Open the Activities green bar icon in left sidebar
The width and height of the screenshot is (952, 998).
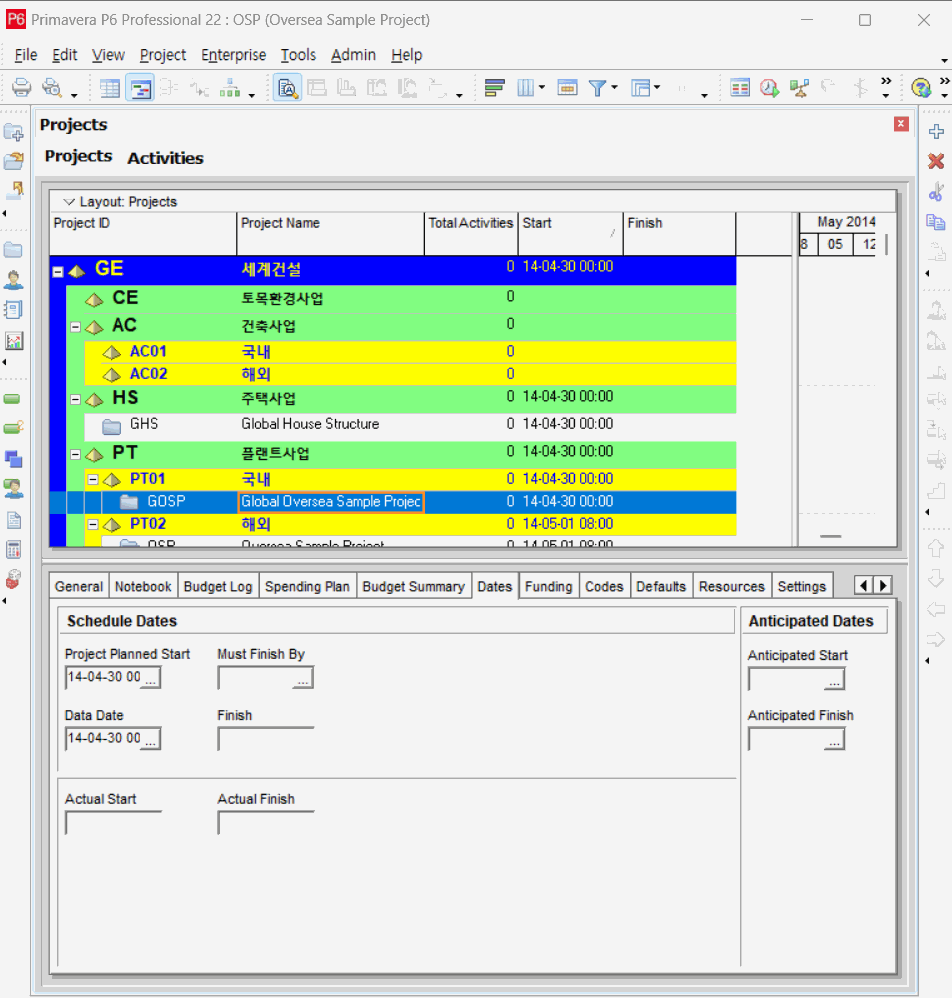tap(12, 399)
